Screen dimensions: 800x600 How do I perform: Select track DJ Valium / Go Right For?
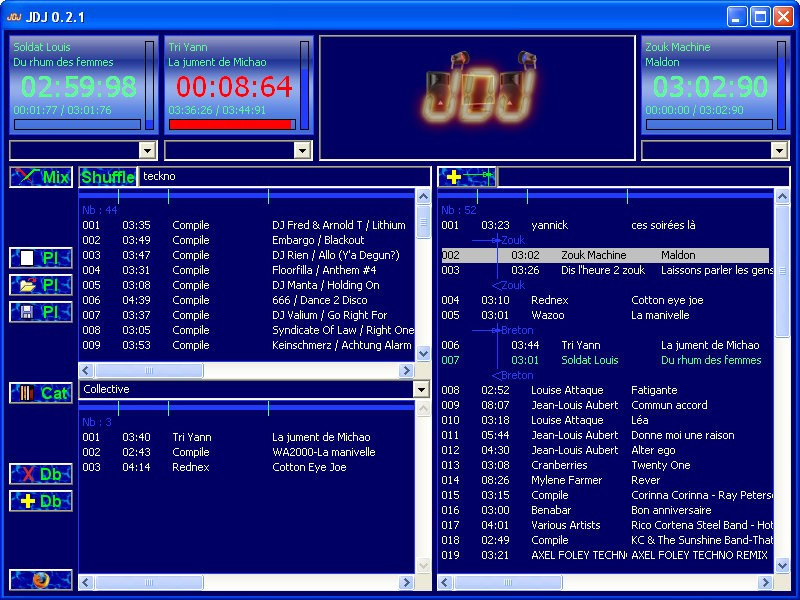tap(247, 315)
